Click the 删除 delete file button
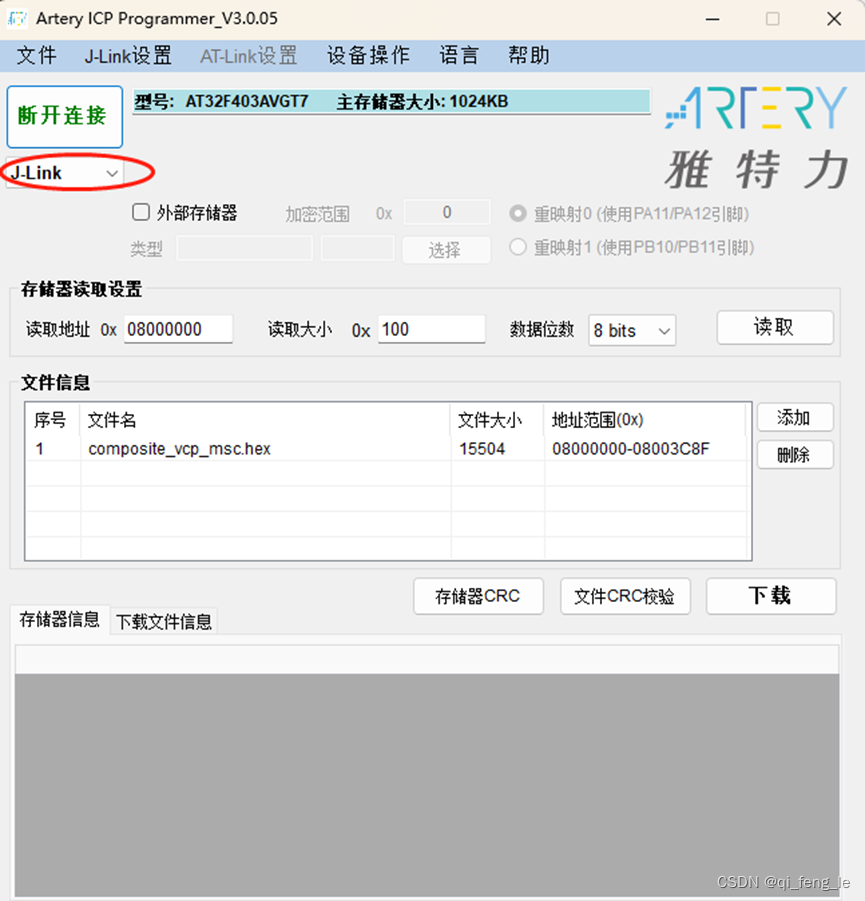 795,455
